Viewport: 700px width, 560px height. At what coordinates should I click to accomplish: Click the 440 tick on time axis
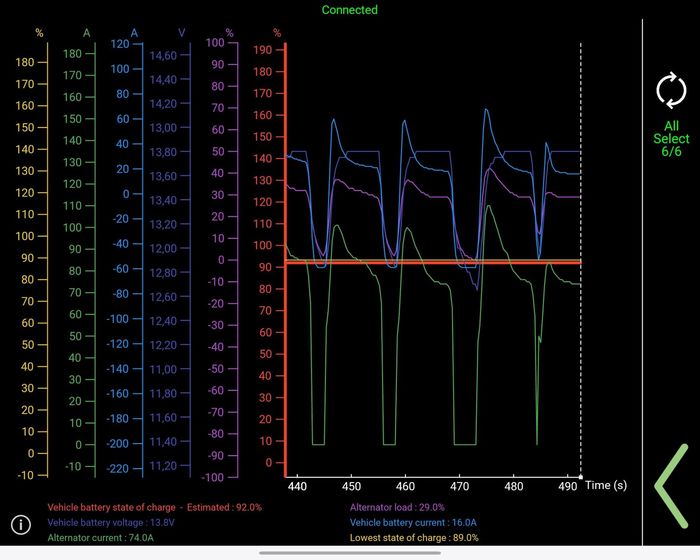click(x=297, y=486)
